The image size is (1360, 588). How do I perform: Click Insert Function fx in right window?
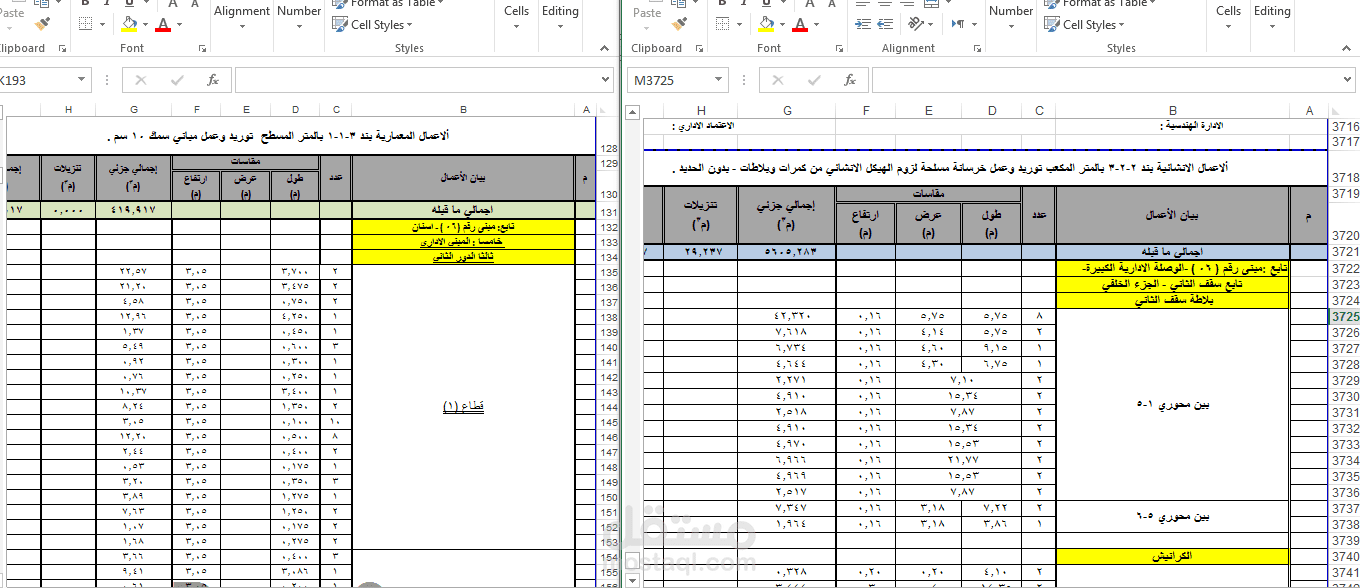[x=849, y=80]
